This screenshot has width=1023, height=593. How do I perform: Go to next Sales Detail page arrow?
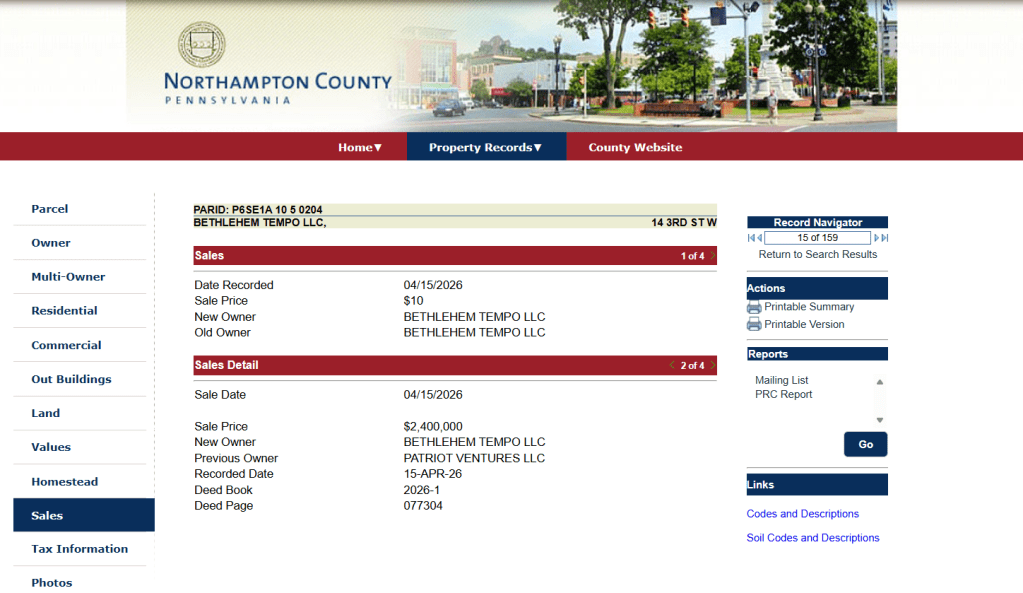[712, 366]
